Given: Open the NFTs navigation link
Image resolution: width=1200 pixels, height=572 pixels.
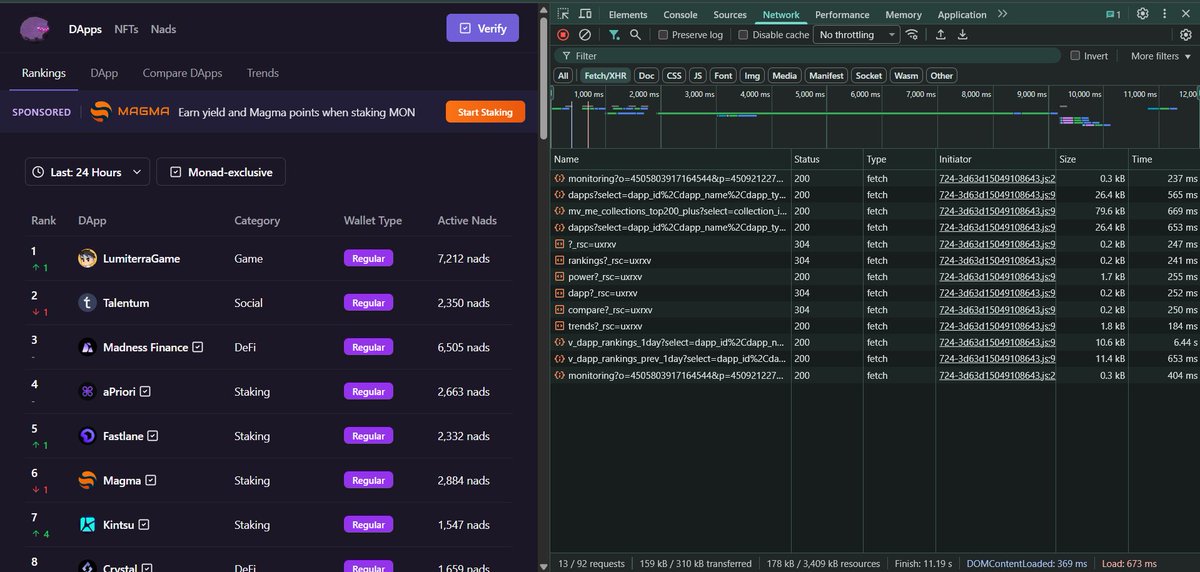Looking at the screenshot, I should coord(127,29).
